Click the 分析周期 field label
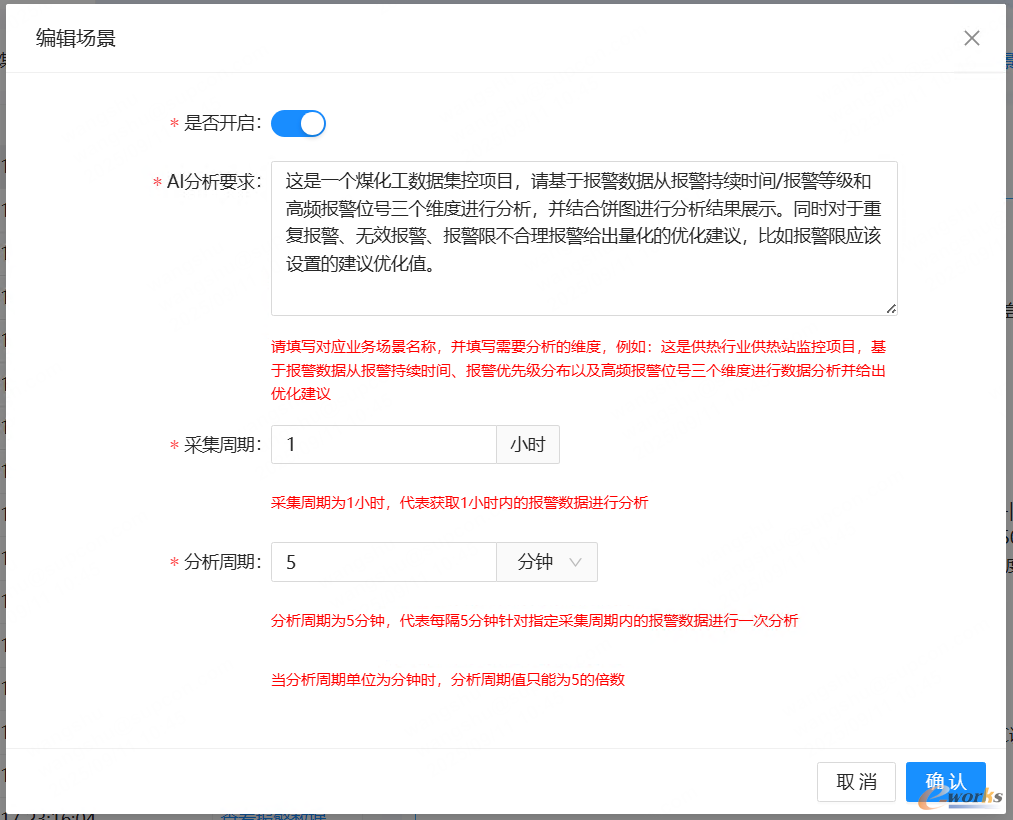This screenshot has width=1013, height=820. (222, 562)
